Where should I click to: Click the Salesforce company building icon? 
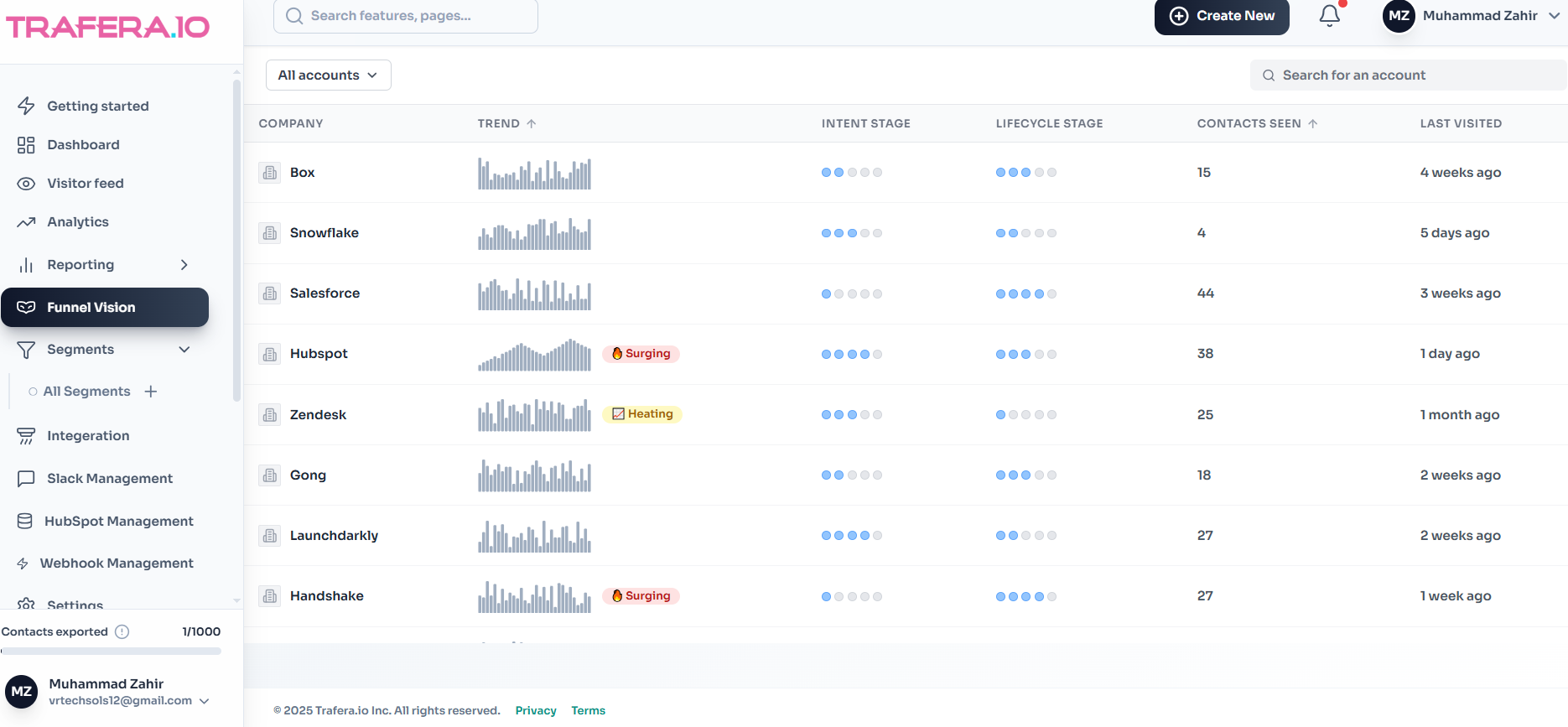coord(270,293)
